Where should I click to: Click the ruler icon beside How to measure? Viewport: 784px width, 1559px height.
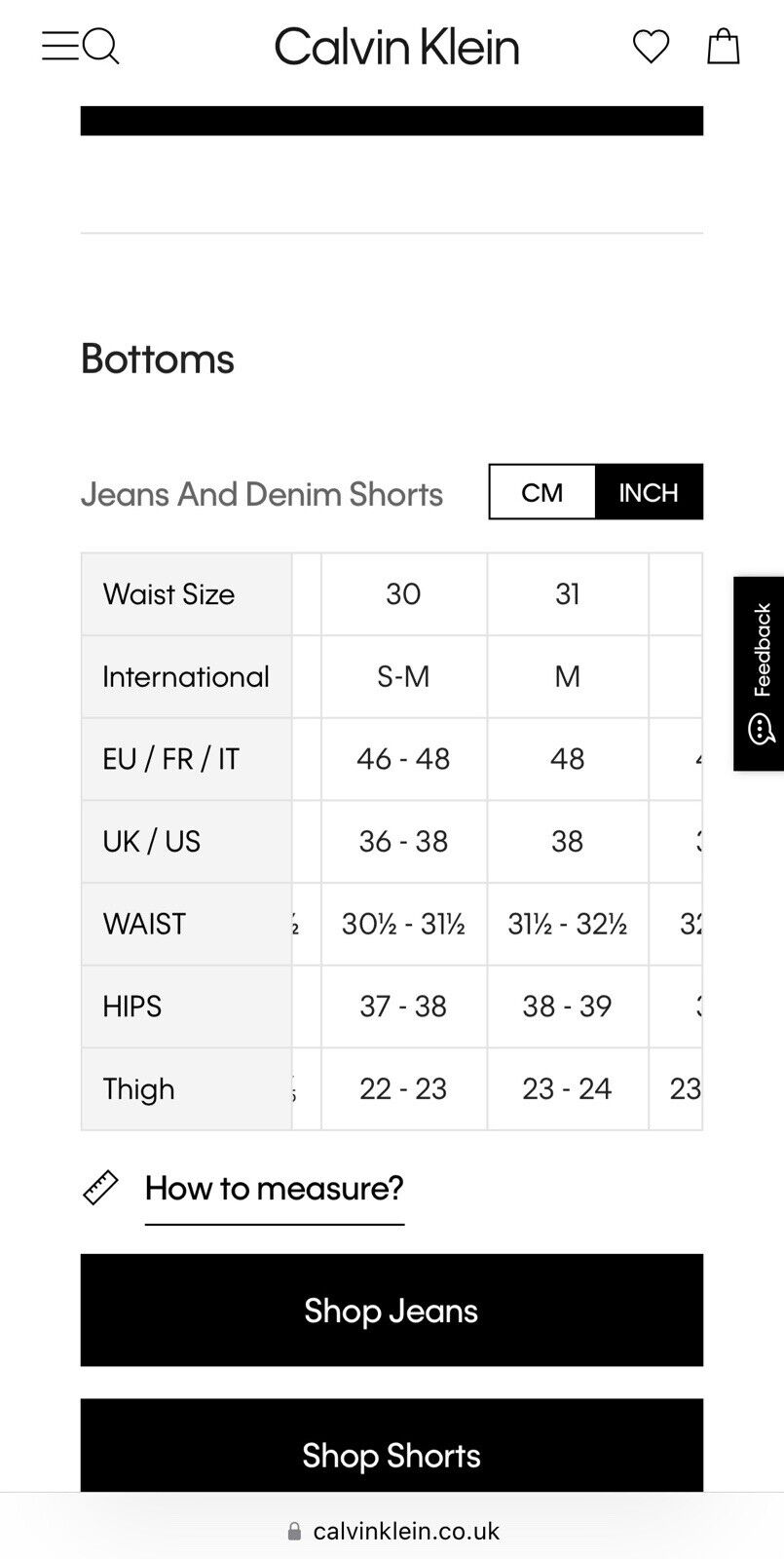(x=100, y=1188)
